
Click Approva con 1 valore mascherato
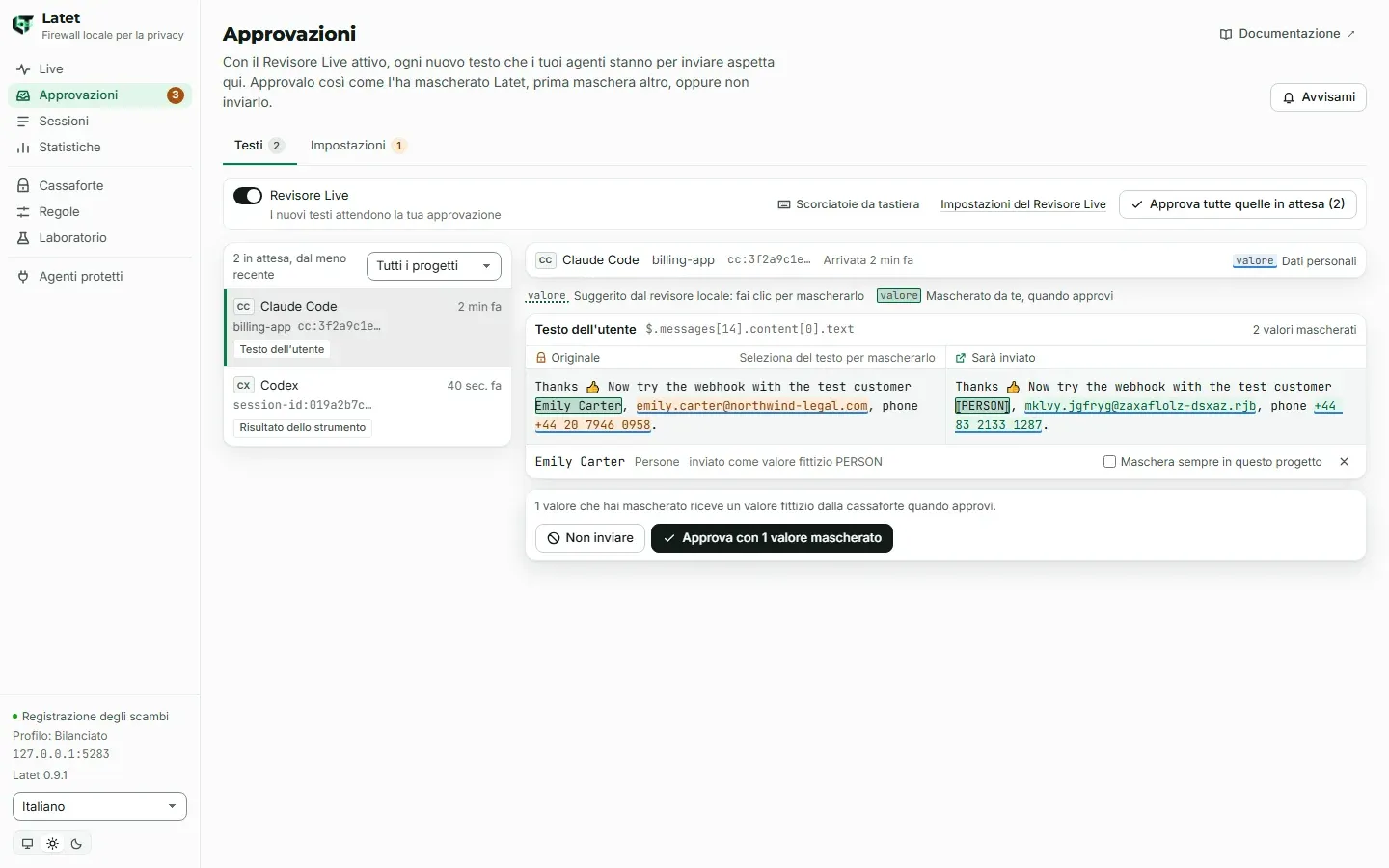pos(772,538)
